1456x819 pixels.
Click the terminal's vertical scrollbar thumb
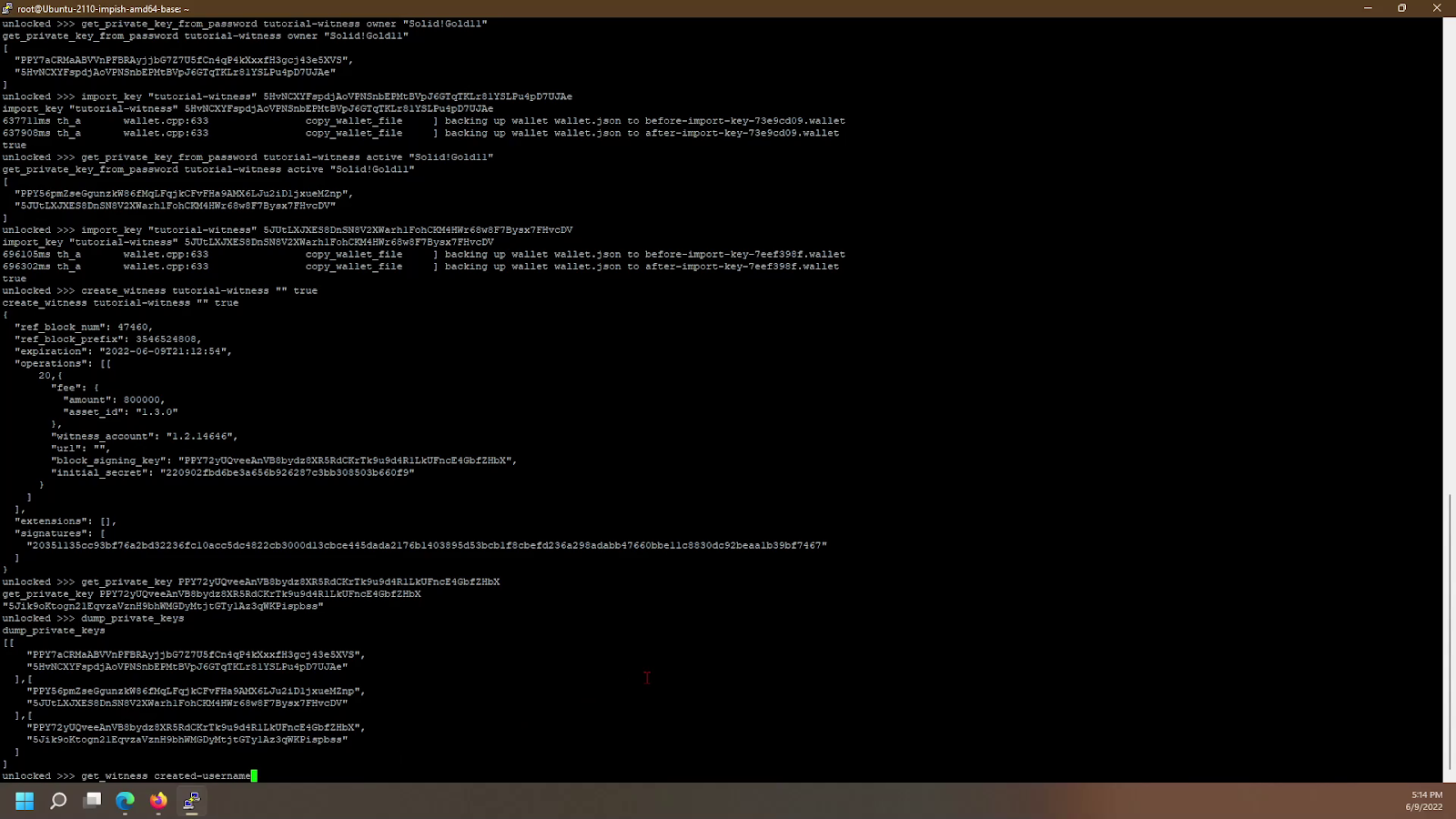pyautogui.click(x=1450, y=632)
